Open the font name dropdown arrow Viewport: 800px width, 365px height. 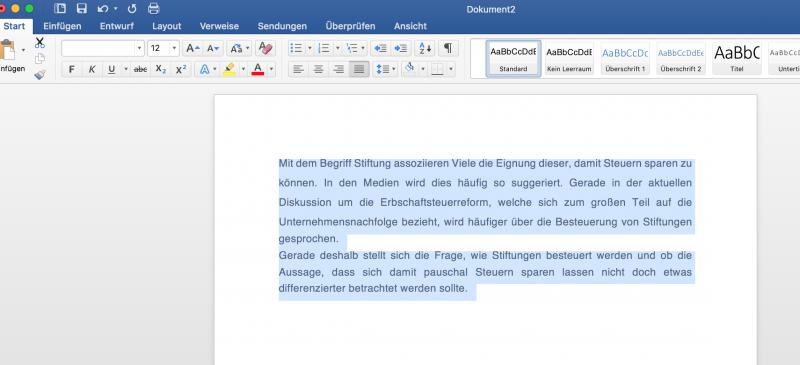139,48
